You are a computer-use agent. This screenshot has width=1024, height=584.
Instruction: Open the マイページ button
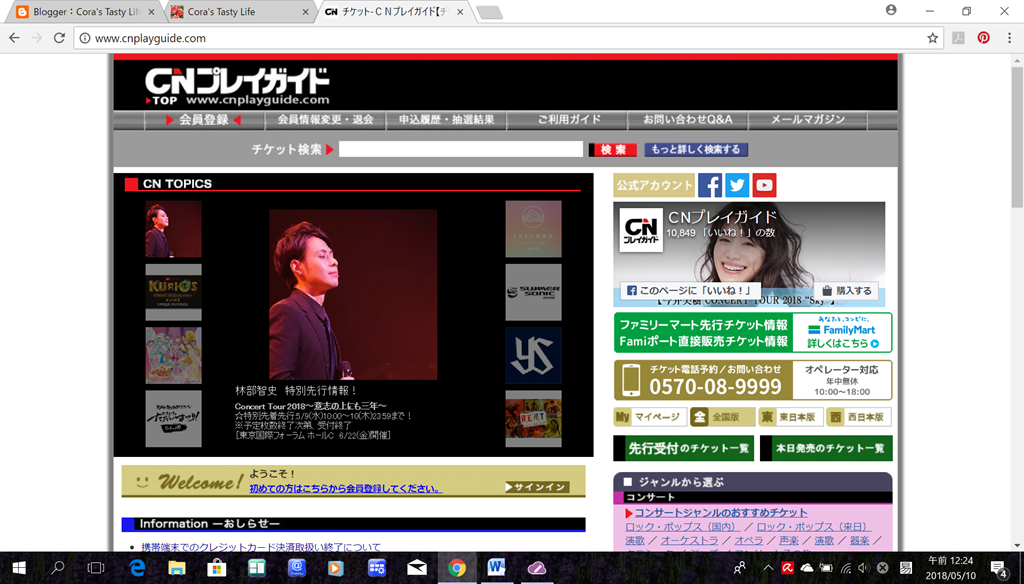coord(650,417)
